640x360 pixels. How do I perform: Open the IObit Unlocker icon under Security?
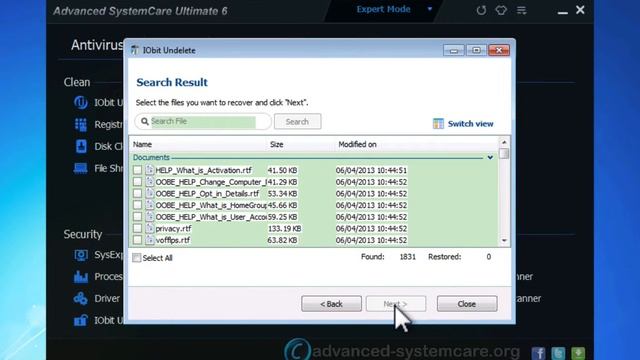click(x=80, y=320)
